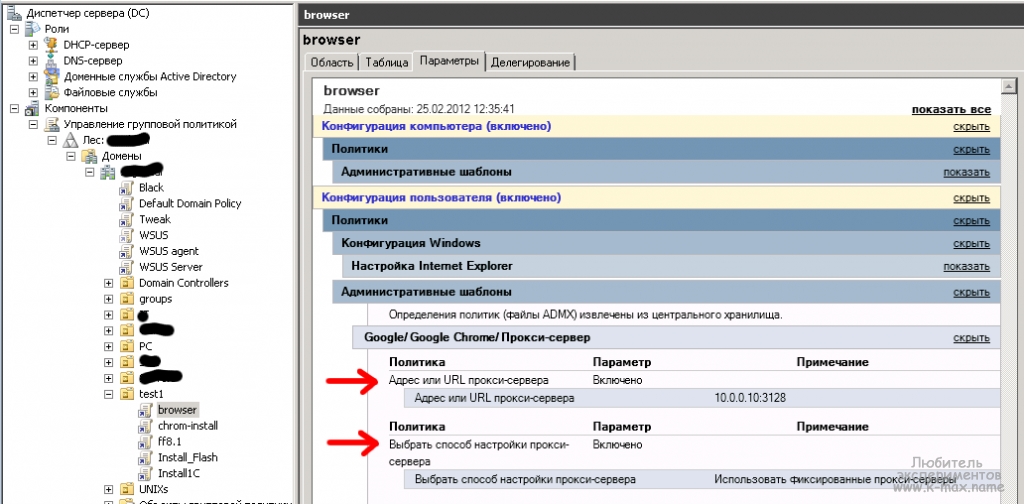This screenshot has height=504, width=1024.
Task: Click the Конфигурация компьютера (включено) heading
Action: (436, 126)
